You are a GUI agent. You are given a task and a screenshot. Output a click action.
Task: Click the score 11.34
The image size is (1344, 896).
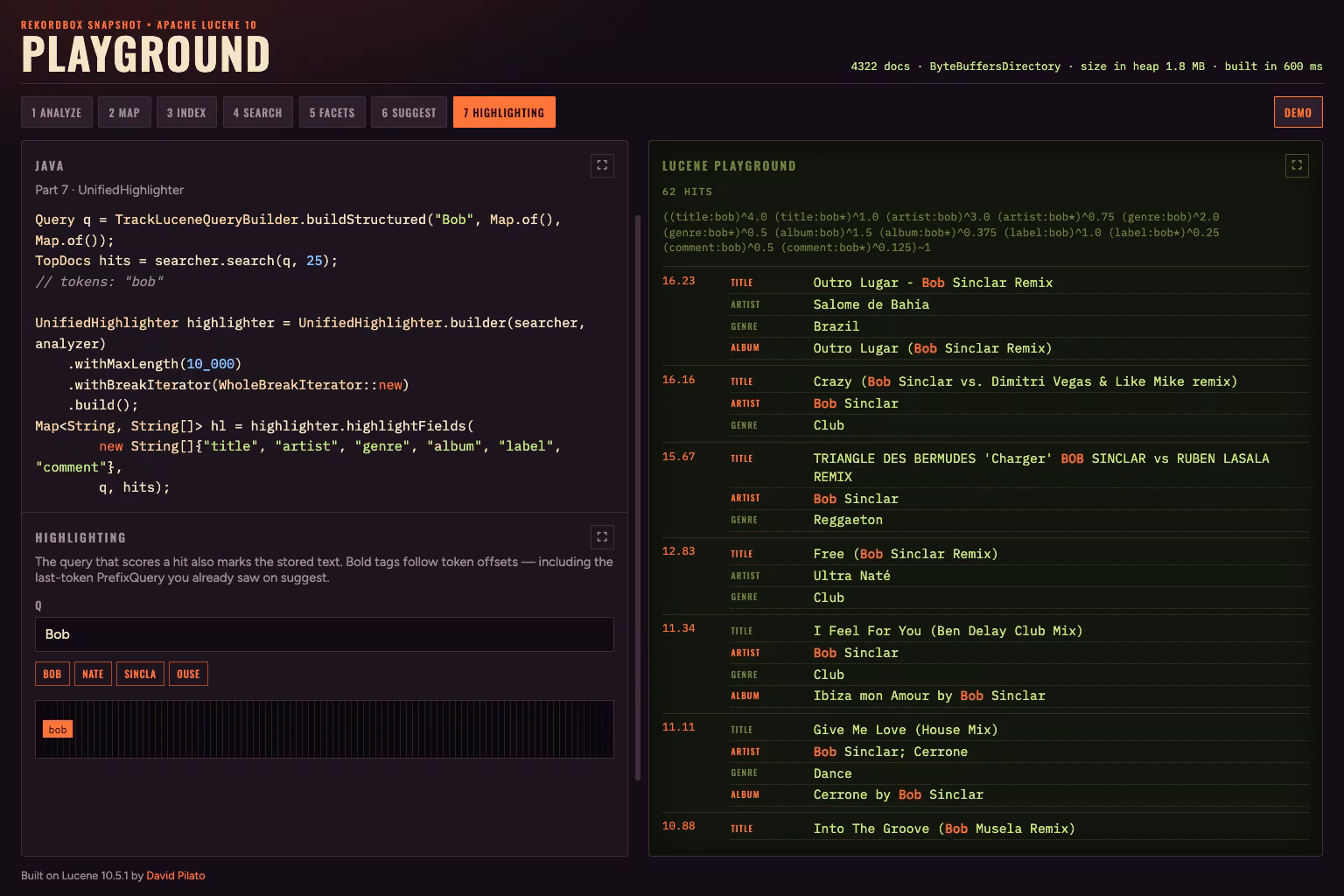tap(679, 628)
